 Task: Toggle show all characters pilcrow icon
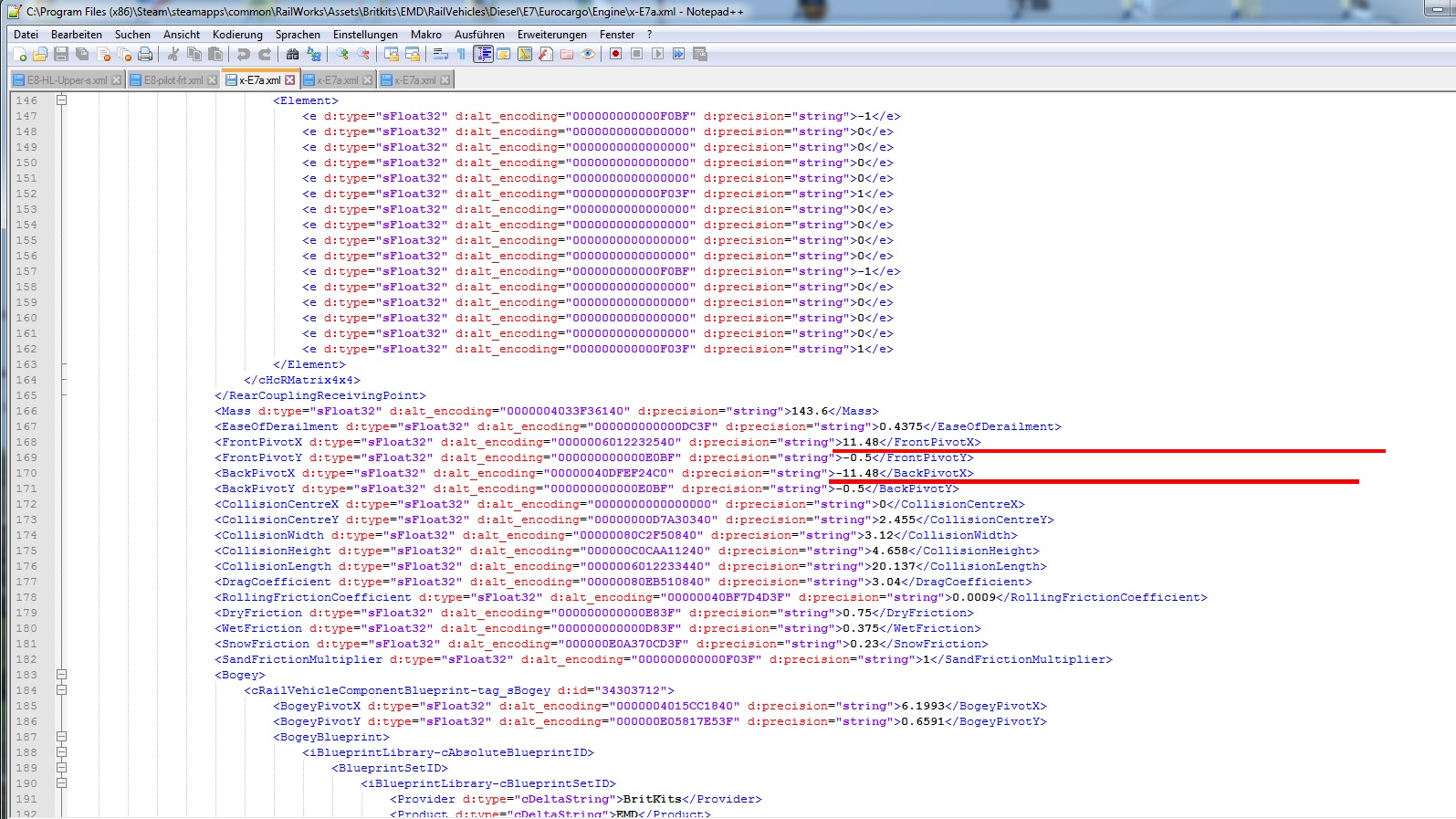pyautogui.click(x=461, y=55)
